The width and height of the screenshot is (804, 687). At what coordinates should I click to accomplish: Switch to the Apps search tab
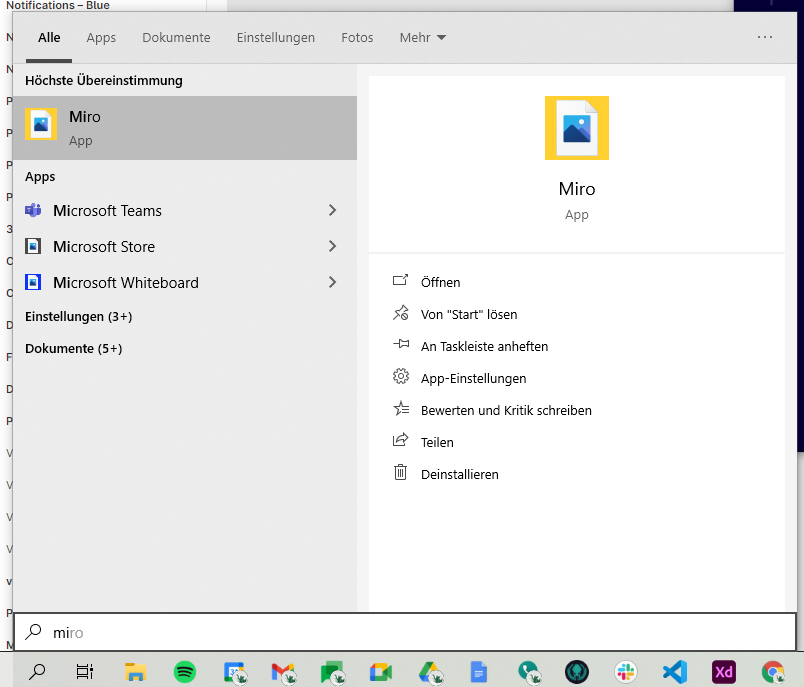(x=101, y=37)
